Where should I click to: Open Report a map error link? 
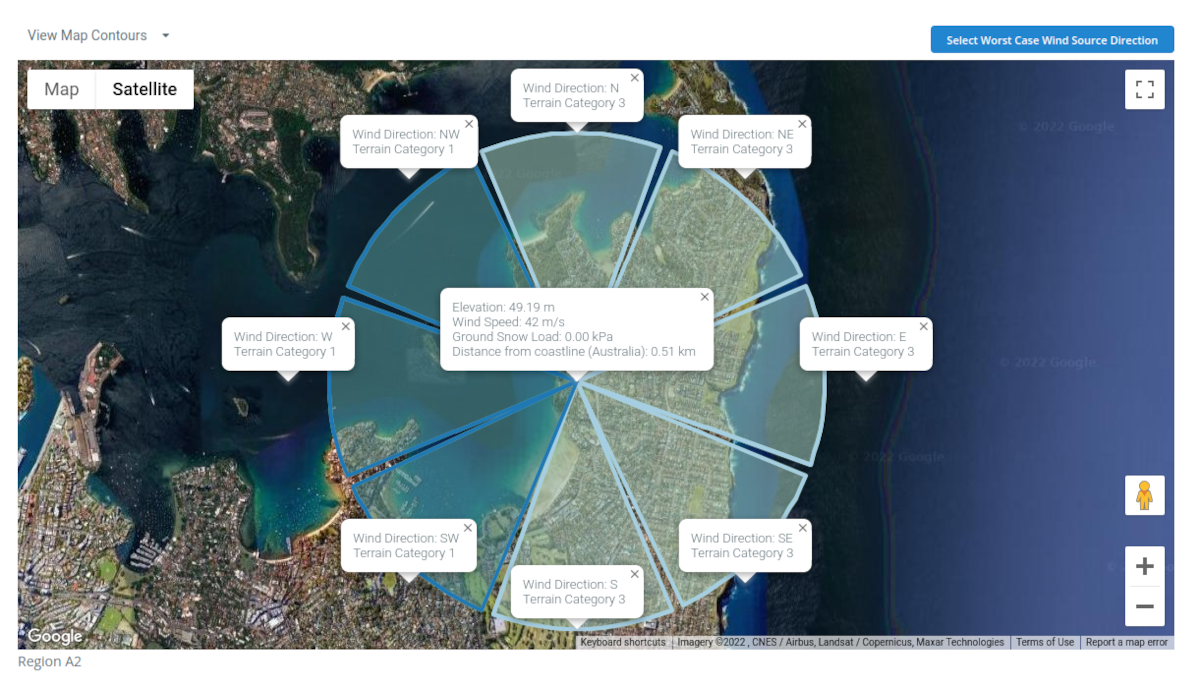(x=1126, y=642)
